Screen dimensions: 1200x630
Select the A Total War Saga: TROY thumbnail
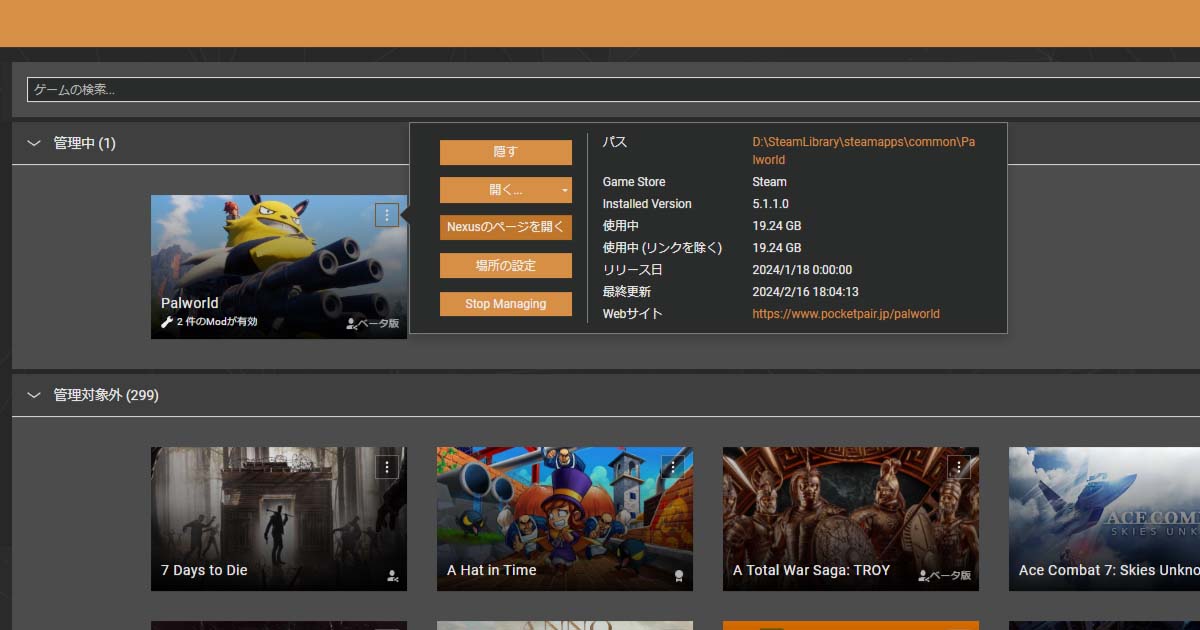click(x=851, y=519)
